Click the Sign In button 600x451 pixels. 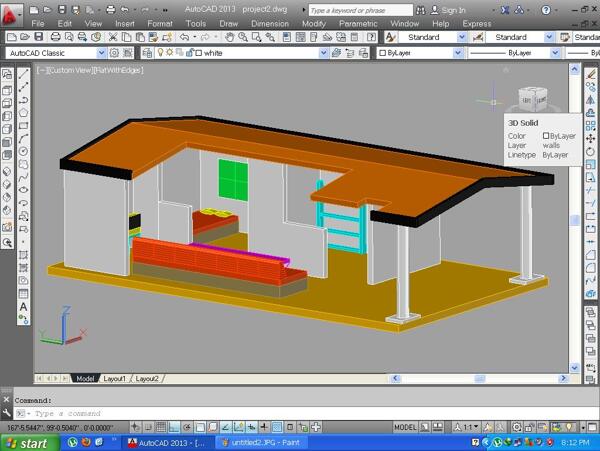coord(448,10)
